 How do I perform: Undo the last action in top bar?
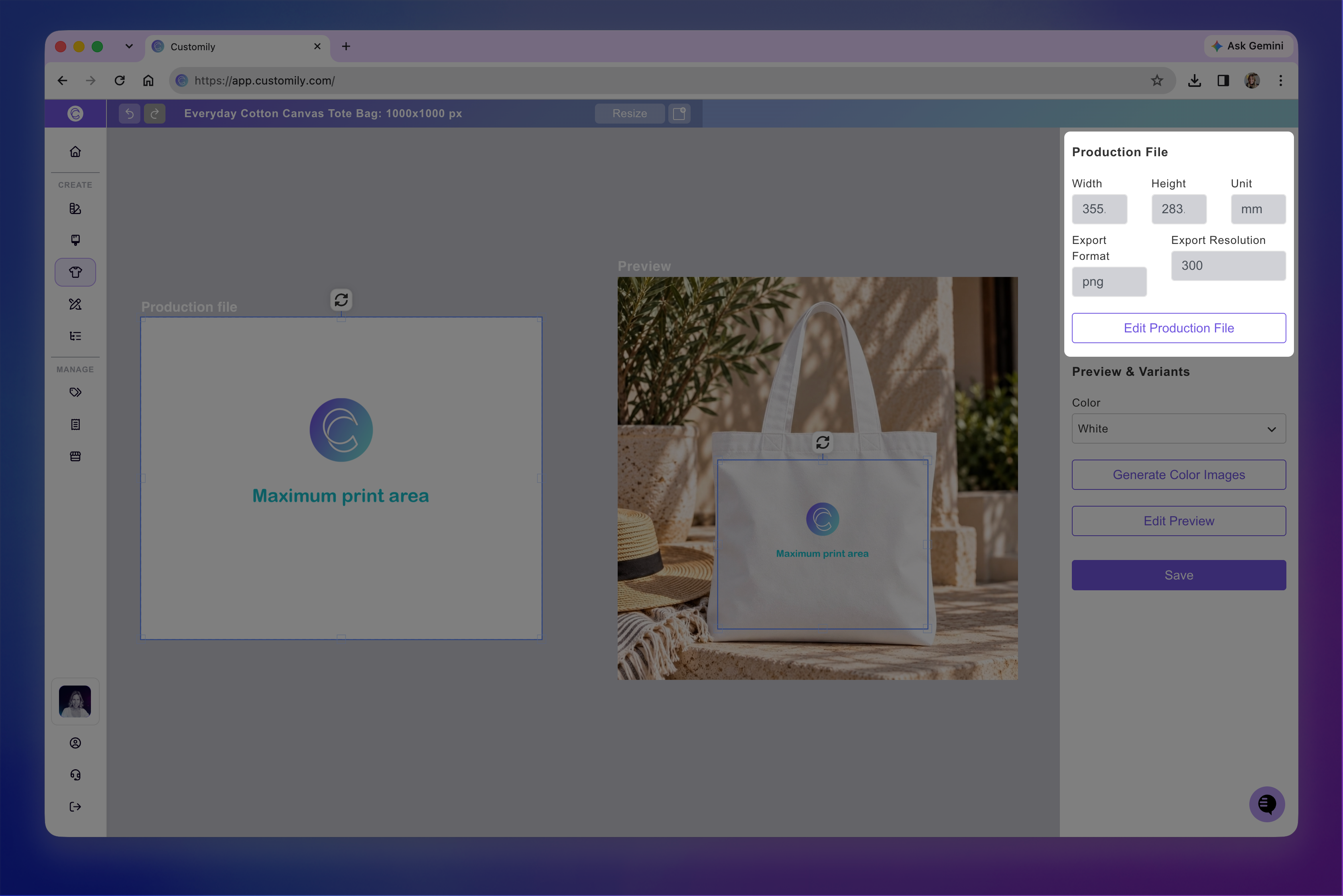point(130,114)
